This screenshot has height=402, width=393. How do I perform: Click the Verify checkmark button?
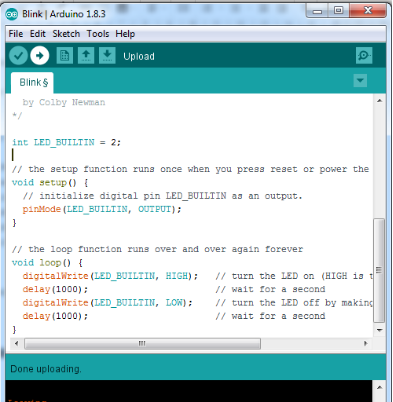(x=18, y=56)
